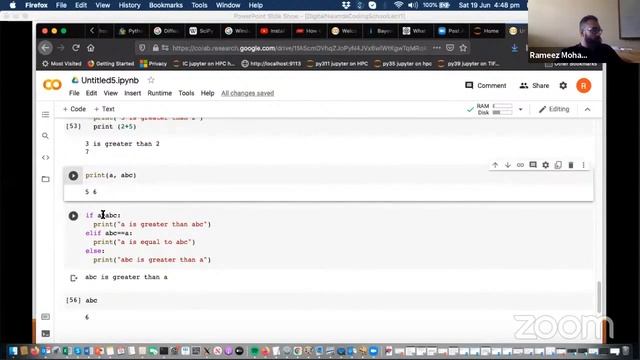Open the user account avatar R
Viewport: 640px width, 360px height.
pos(584,86)
